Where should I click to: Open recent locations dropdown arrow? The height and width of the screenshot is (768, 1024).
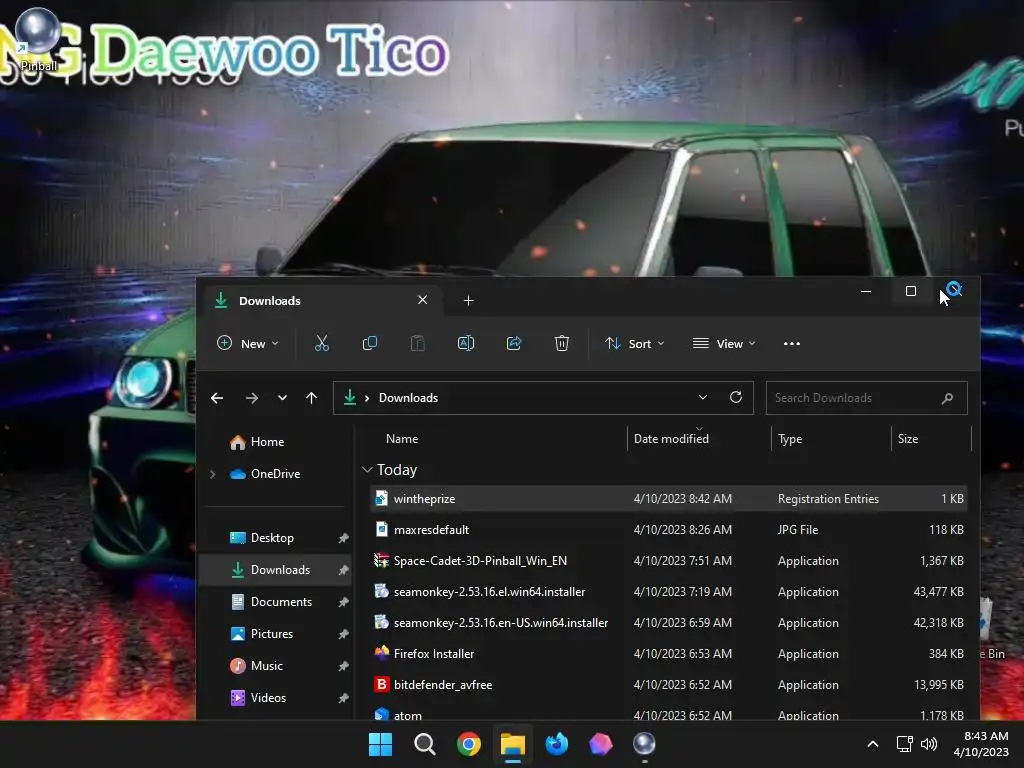coord(282,398)
